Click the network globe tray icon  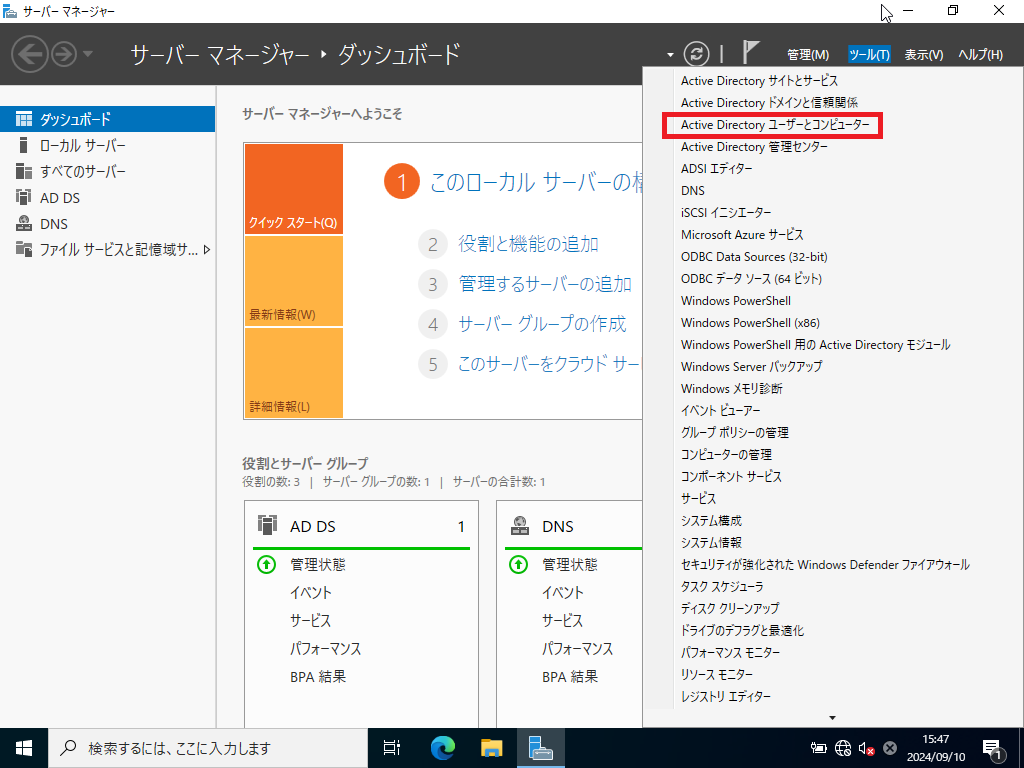tap(843, 748)
